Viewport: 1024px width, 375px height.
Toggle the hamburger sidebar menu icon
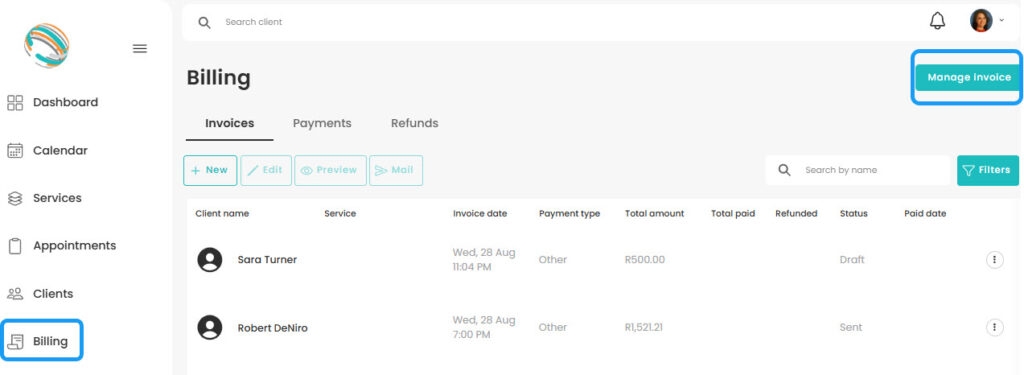140,48
